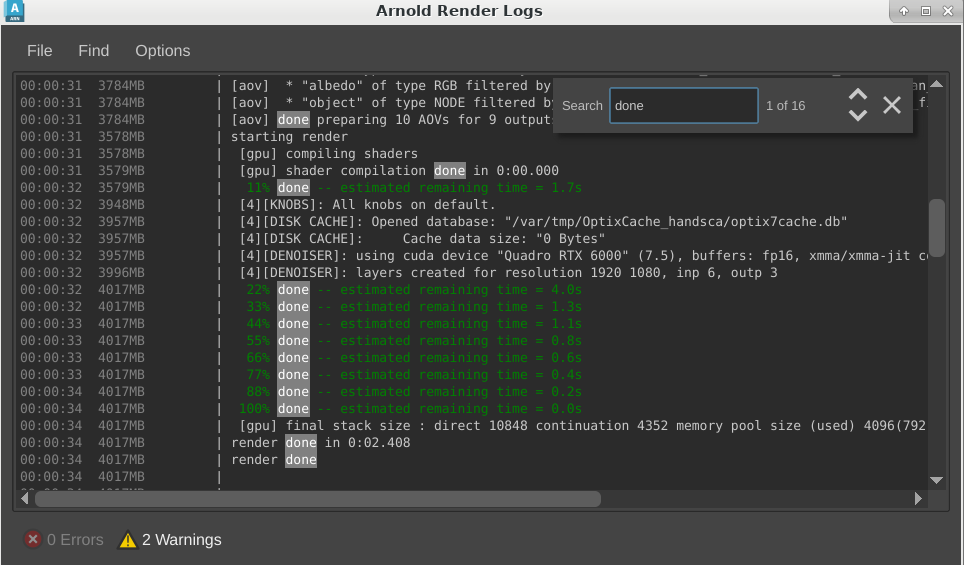The width and height of the screenshot is (964, 565).
Task: Click the '2 Warnings' label
Action: pos(182,539)
